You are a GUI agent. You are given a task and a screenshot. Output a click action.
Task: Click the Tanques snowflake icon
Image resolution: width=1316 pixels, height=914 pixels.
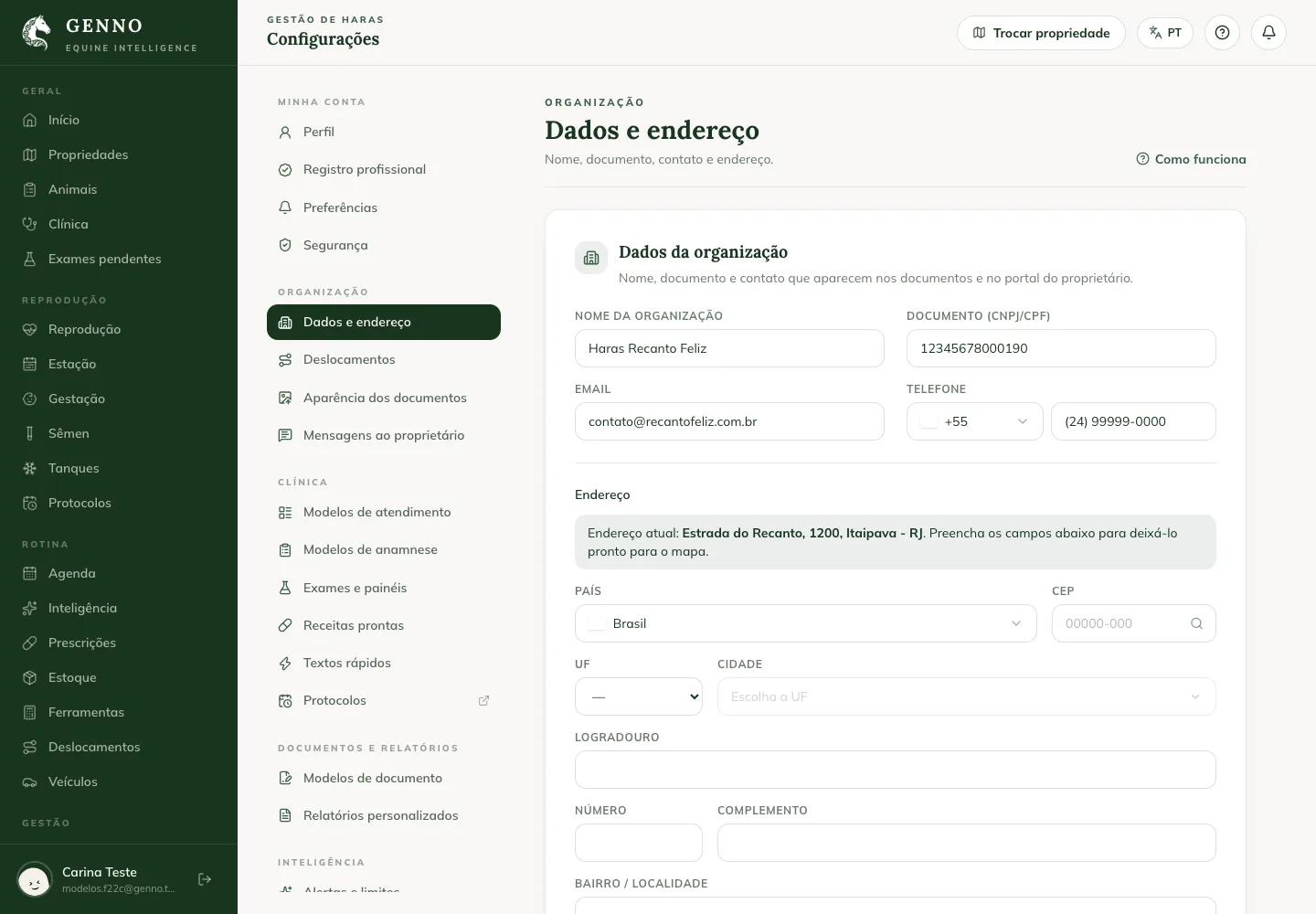coord(29,468)
